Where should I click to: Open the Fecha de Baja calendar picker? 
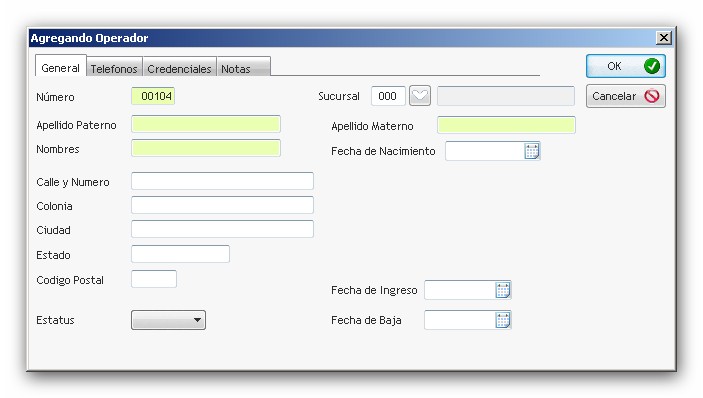pos(503,320)
